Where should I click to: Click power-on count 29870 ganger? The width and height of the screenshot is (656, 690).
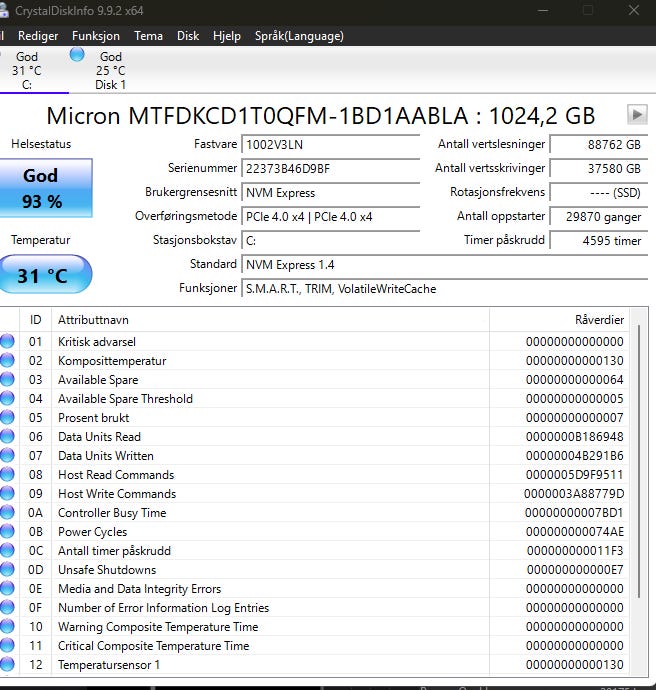point(599,217)
